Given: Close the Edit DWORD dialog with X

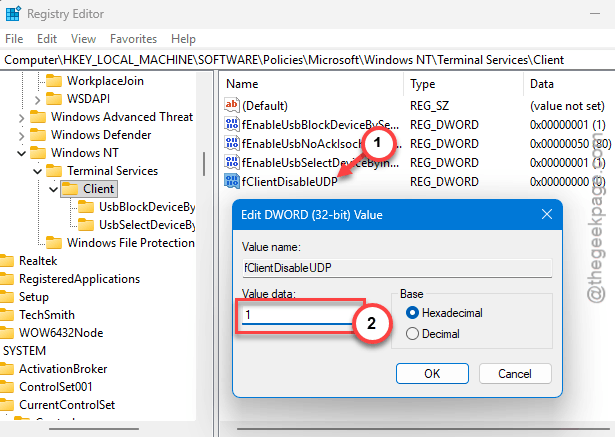Looking at the screenshot, I should pyautogui.click(x=547, y=214).
